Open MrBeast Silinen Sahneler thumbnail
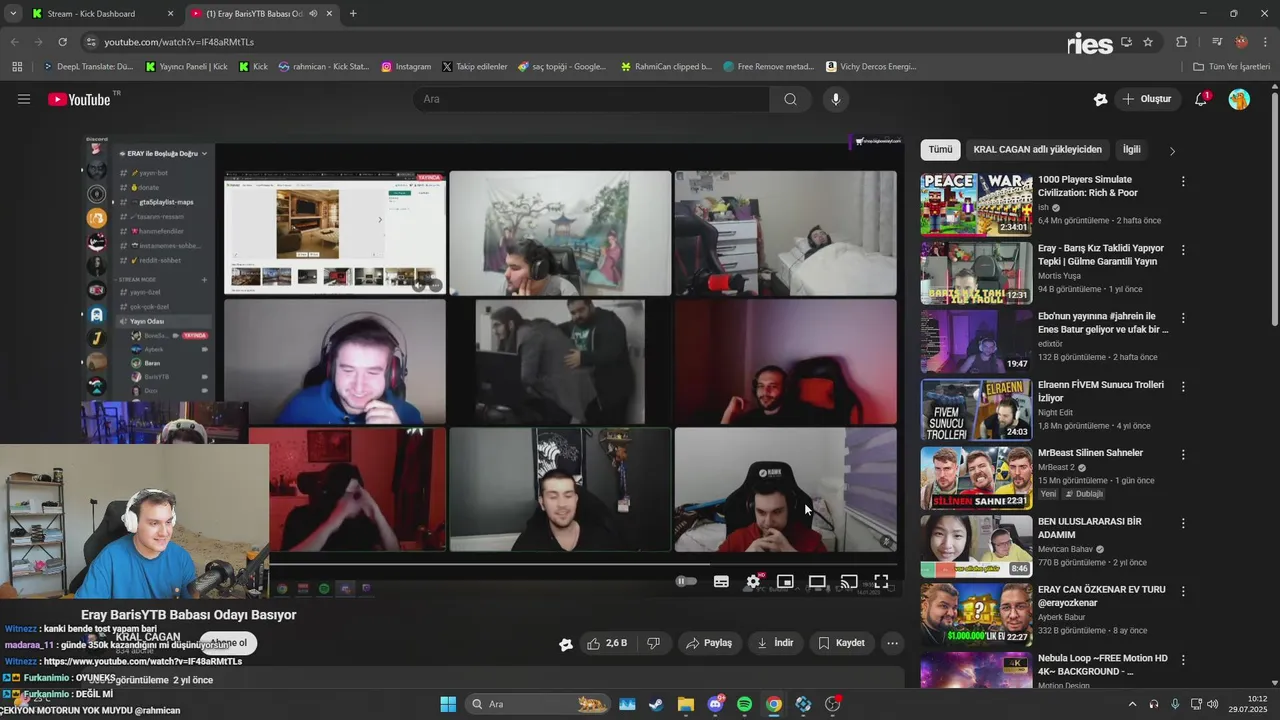Viewport: 1280px width, 720px height. coord(976,478)
